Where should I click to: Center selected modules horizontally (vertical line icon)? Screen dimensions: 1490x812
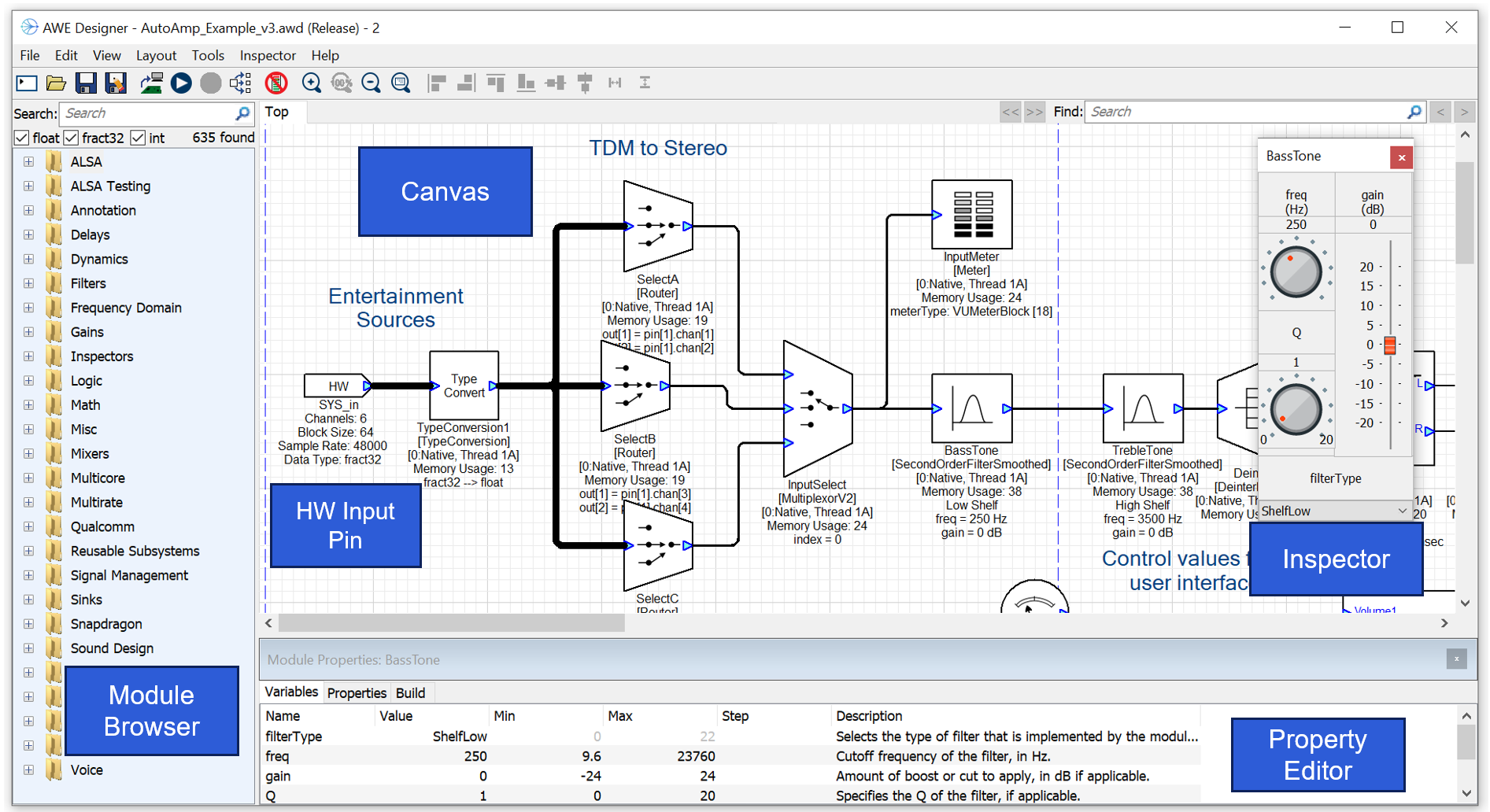(585, 83)
